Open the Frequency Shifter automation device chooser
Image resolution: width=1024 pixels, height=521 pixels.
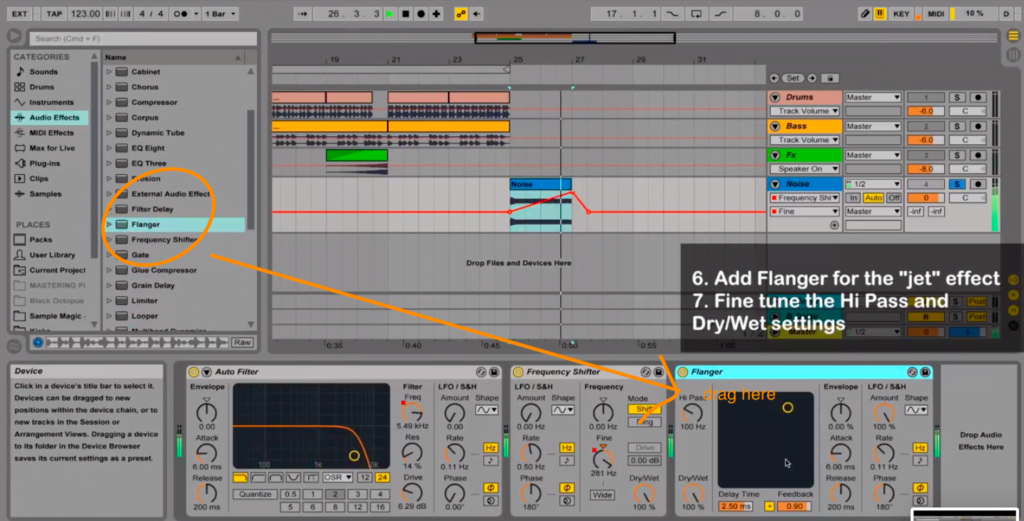pyautogui.click(x=804, y=198)
